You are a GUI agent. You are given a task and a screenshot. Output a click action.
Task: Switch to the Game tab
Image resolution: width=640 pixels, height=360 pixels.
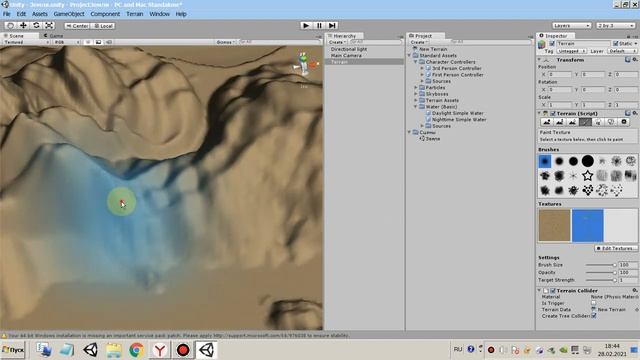click(54, 36)
